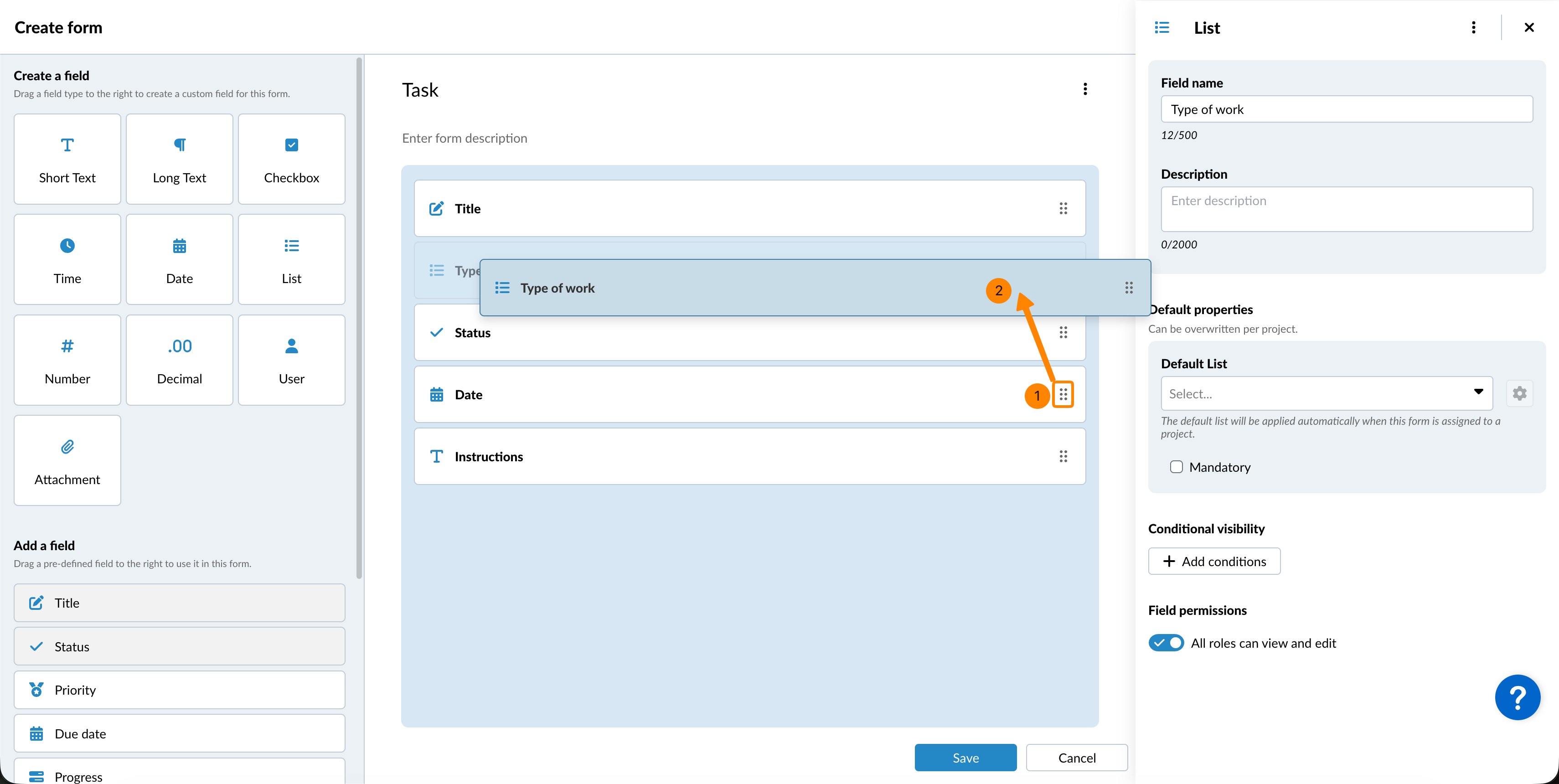
Task: Pick the Time field type tile
Action: pos(67,259)
